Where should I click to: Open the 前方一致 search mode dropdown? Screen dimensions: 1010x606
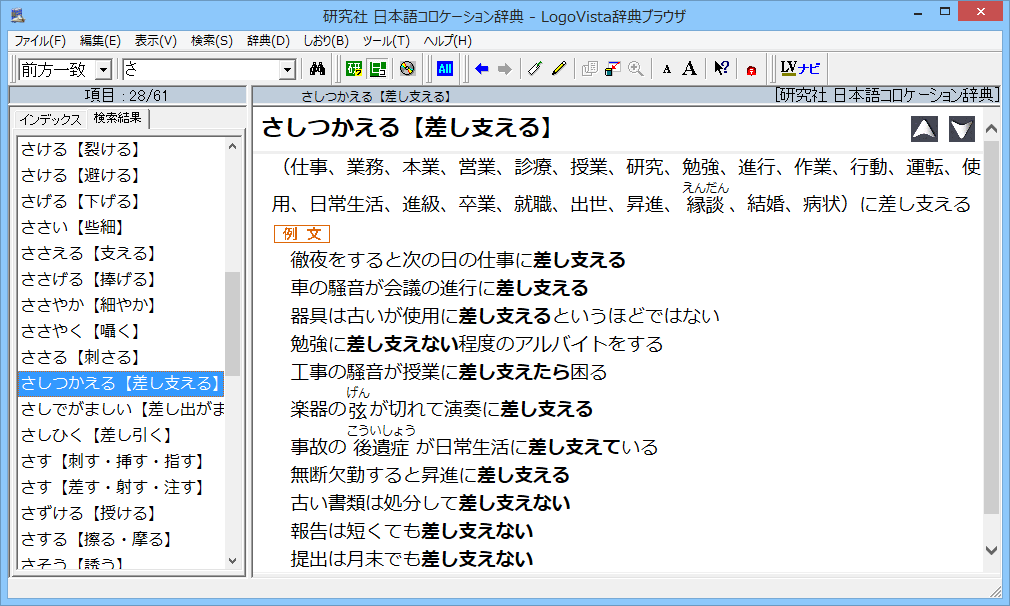[x=102, y=69]
